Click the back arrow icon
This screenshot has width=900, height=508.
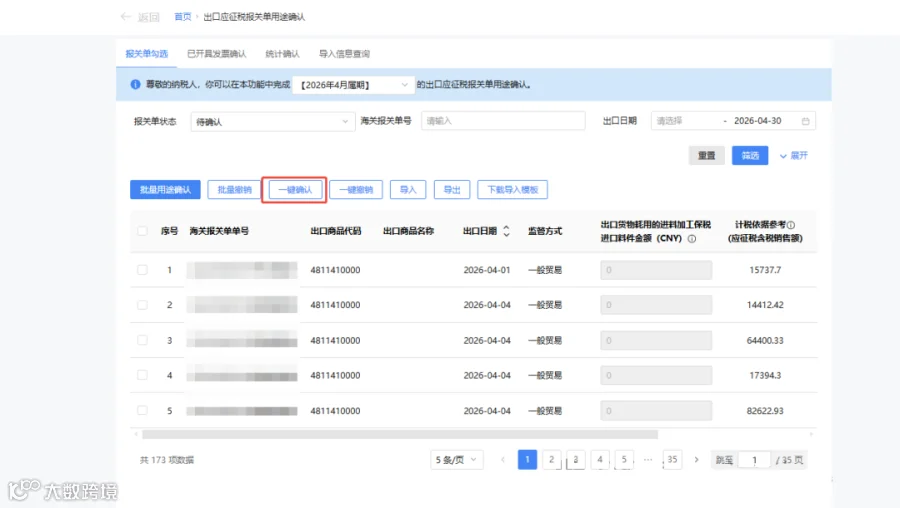pyautogui.click(x=126, y=17)
